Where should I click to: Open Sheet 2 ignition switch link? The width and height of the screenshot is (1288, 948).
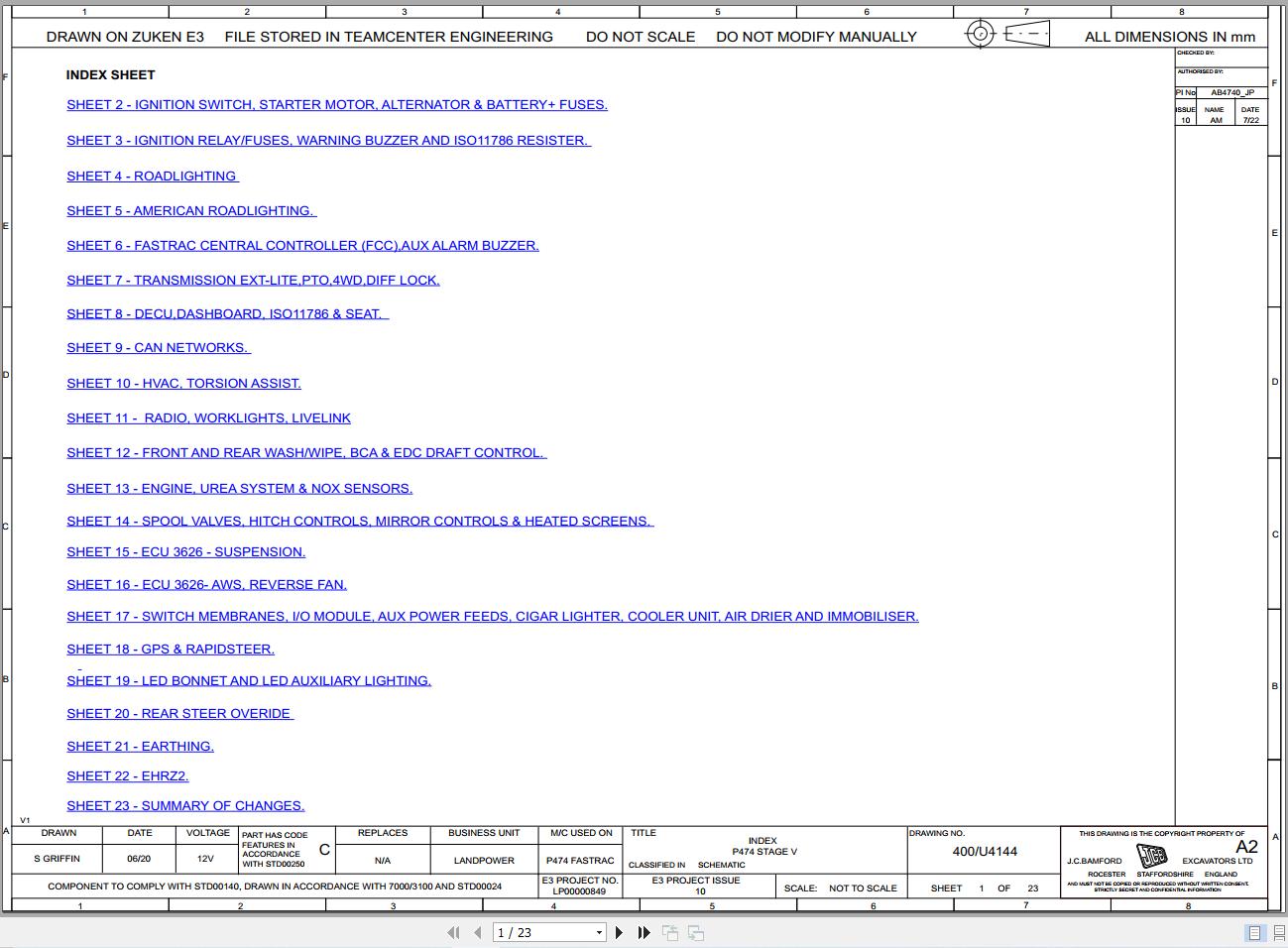(x=337, y=105)
